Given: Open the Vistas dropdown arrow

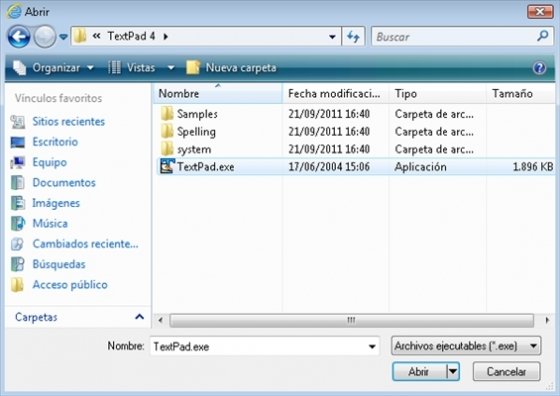Looking at the screenshot, I should [171, 67].
